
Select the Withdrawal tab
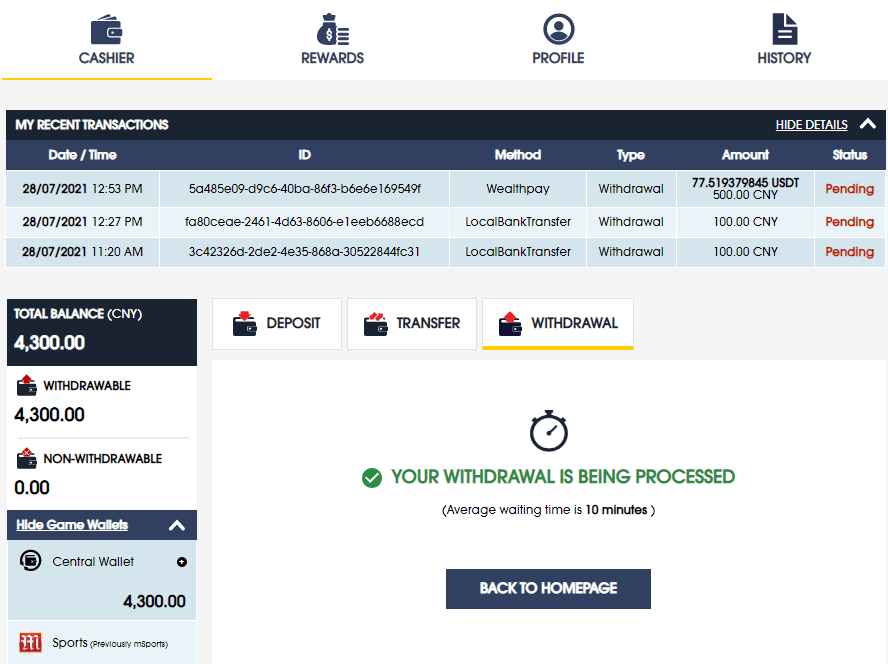pos(558,324)
